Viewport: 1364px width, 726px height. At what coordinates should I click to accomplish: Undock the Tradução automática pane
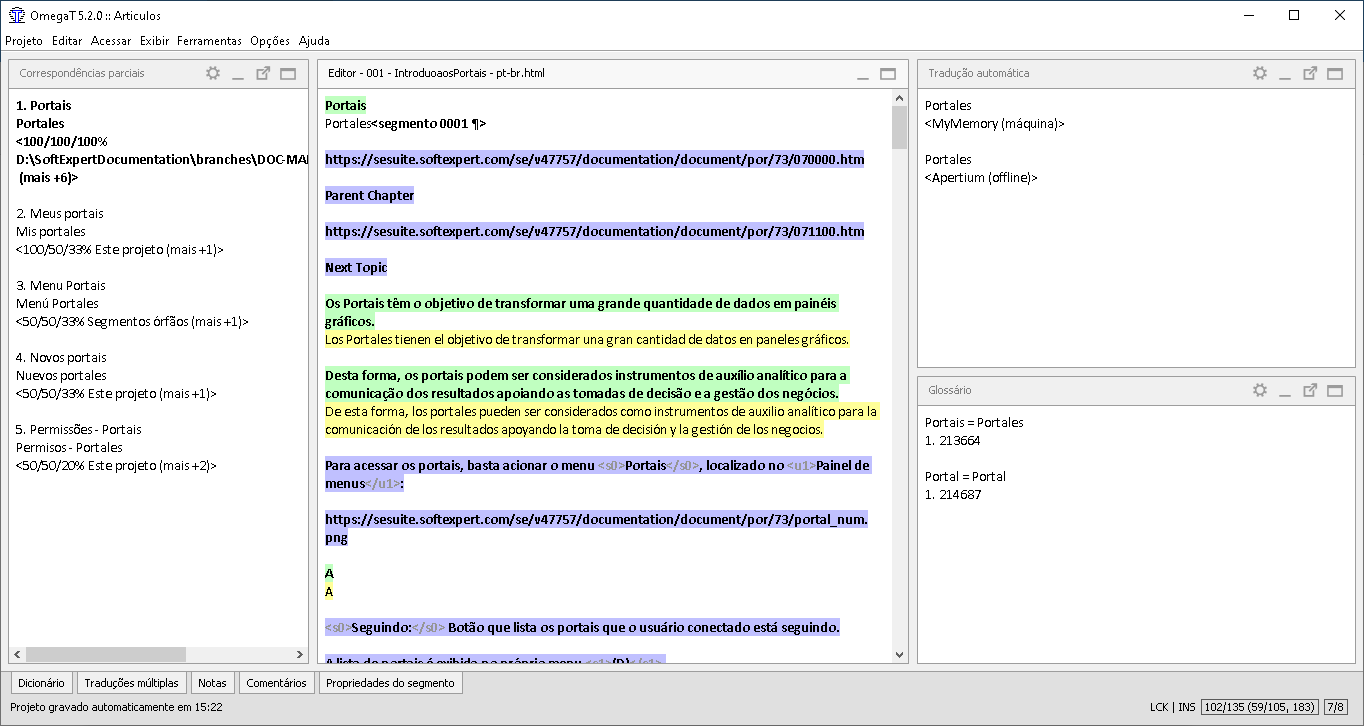click(x=1310, y=73)
